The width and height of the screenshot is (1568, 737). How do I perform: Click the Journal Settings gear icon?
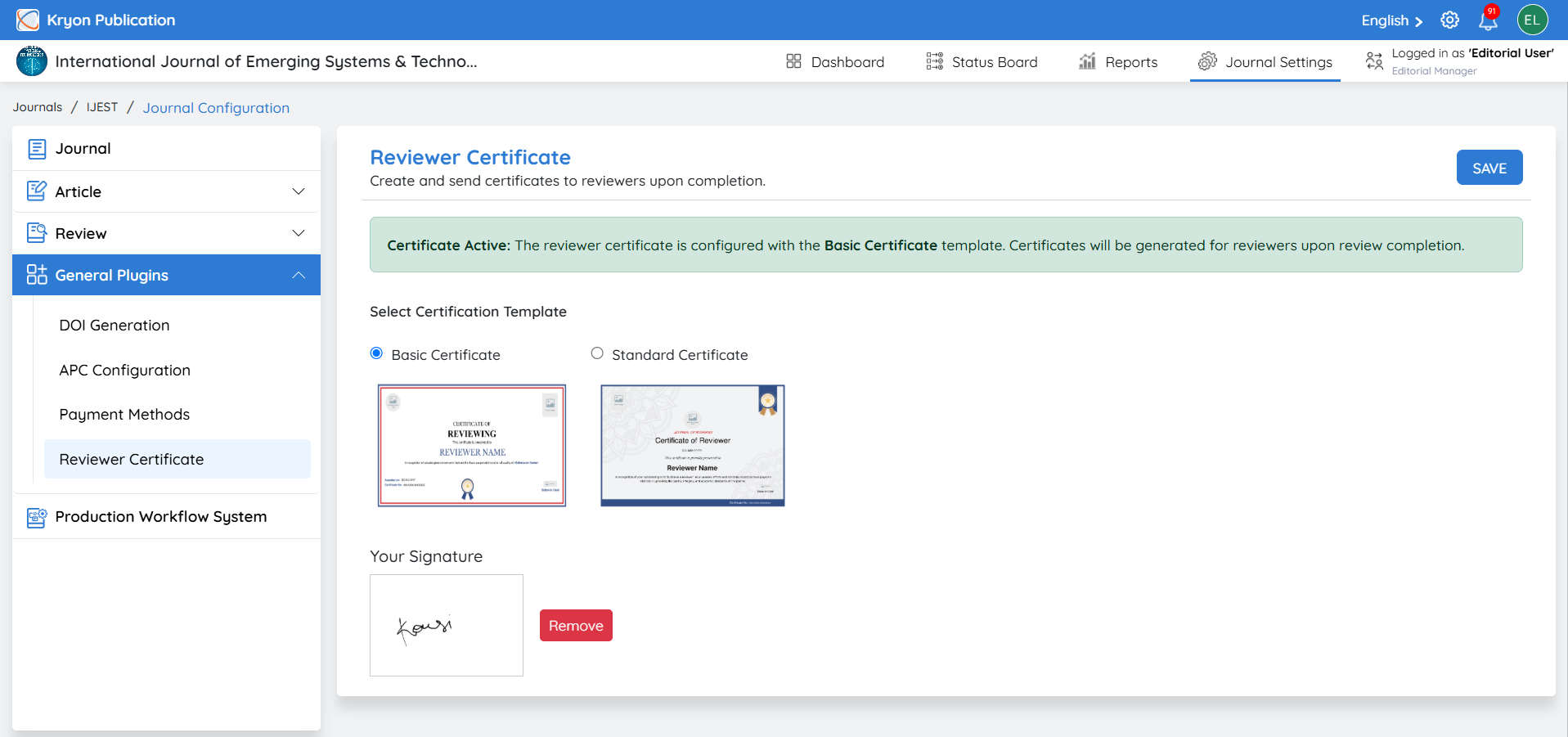click(1207, 61)
